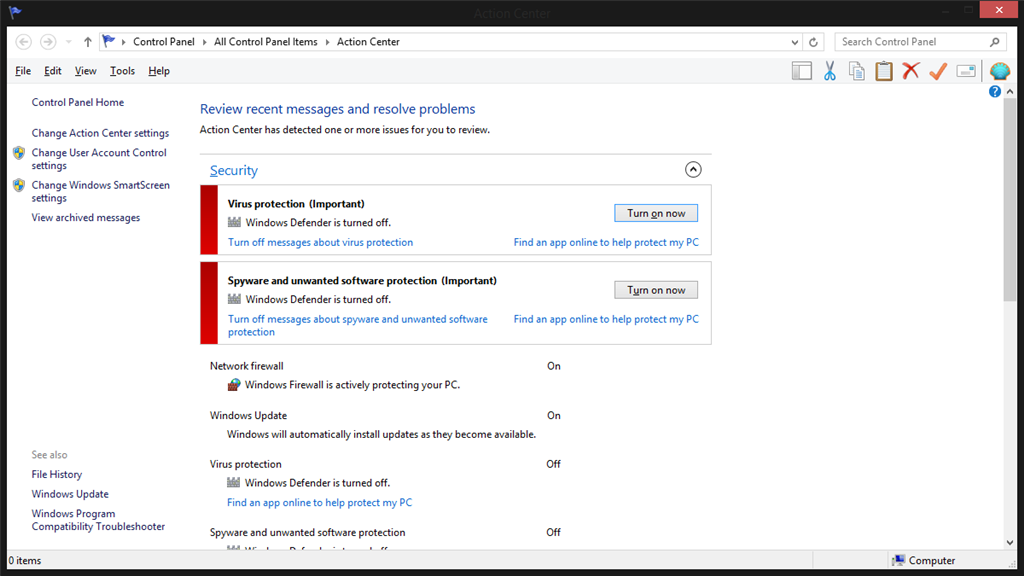The image size is (1024, 576).
Task: Open Windows Program Compatibility Troubleshooter
Action: (x=98, y=520)
